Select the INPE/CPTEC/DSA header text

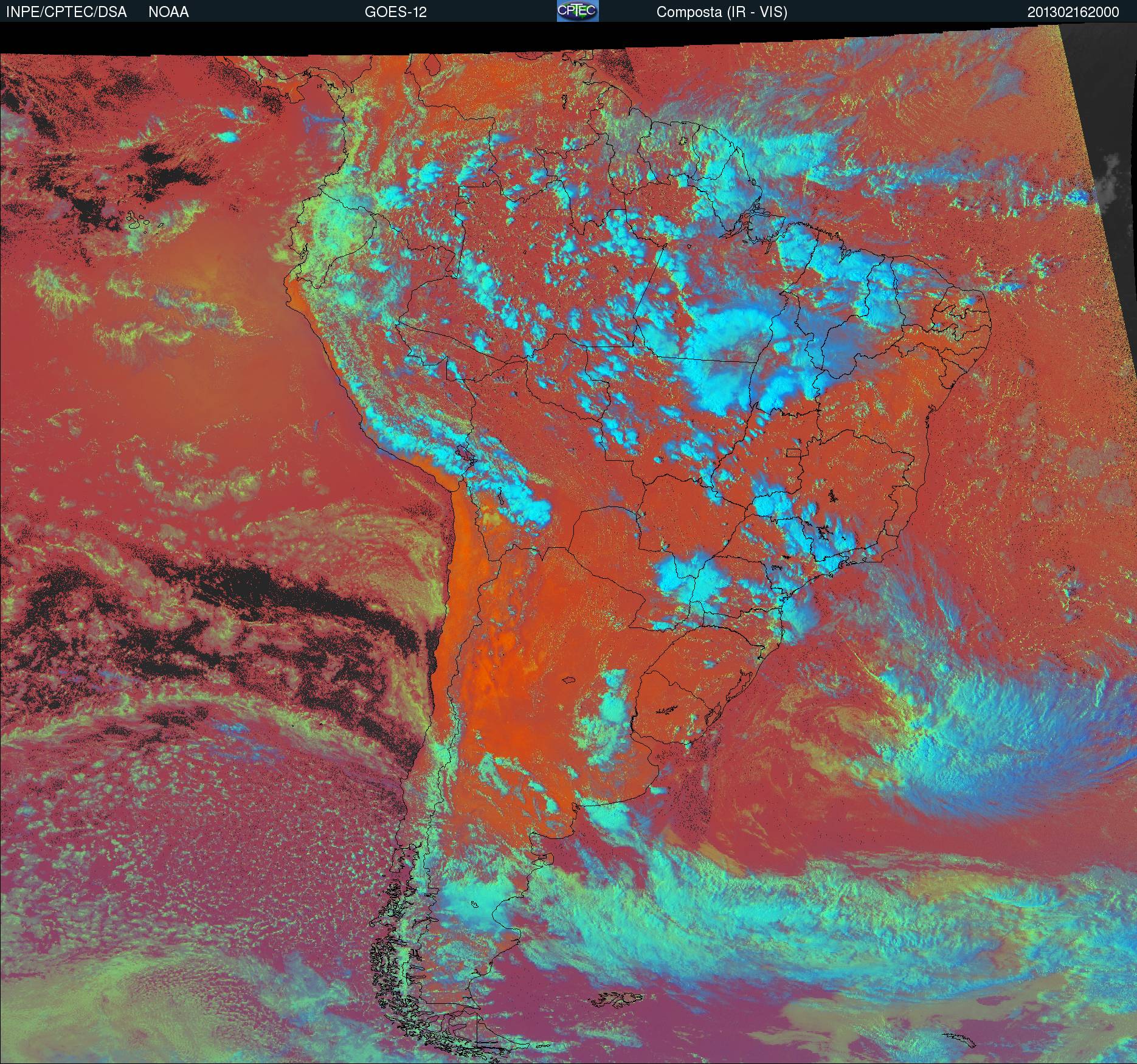pyautogui.click(x=66, y=12)
